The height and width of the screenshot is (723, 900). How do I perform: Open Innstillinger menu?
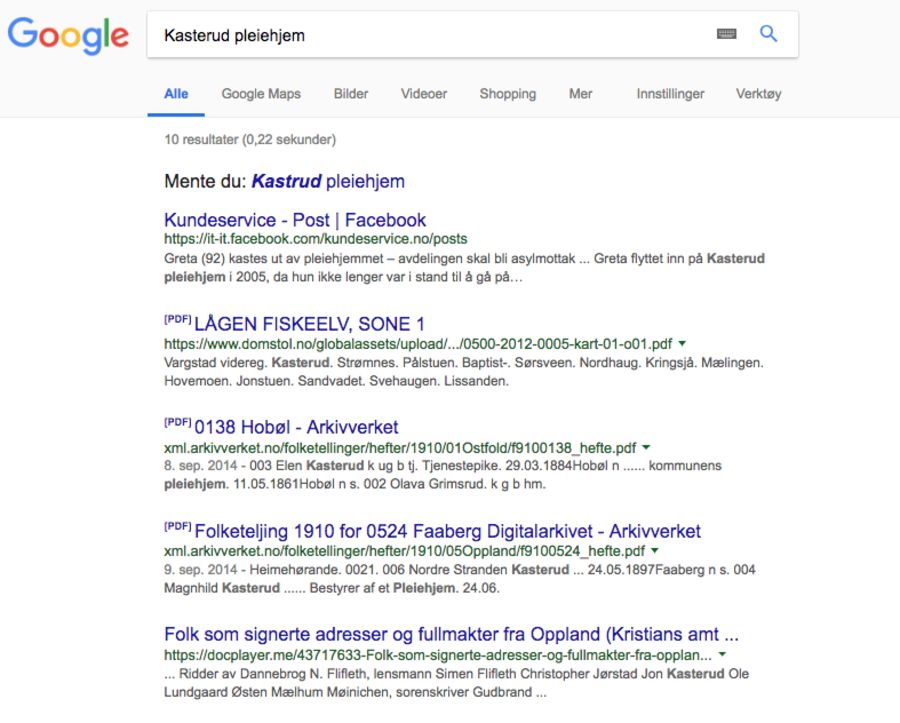pyautogui.click(x=670, y=94)
